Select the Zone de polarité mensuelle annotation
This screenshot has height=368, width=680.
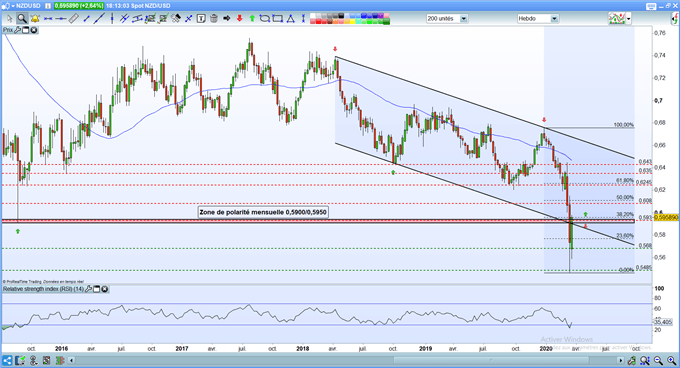pyautogui.click(x=263, y=212)
